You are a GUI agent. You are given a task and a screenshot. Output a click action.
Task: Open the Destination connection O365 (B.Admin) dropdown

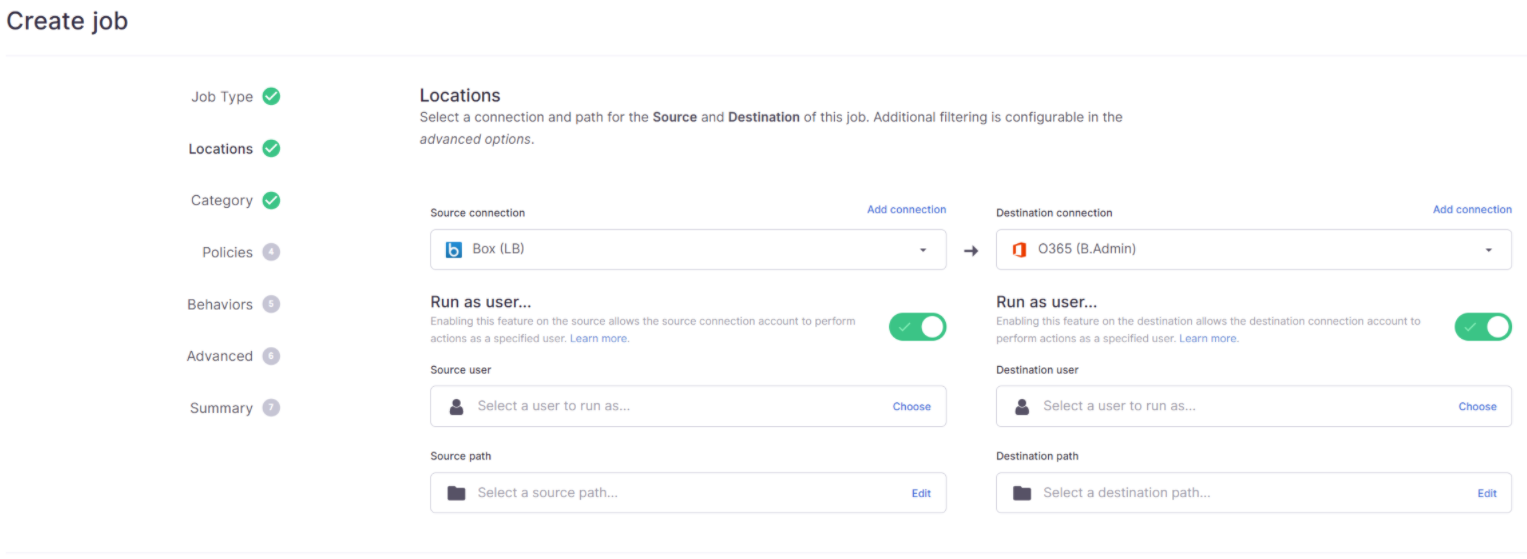(1254, 249)
